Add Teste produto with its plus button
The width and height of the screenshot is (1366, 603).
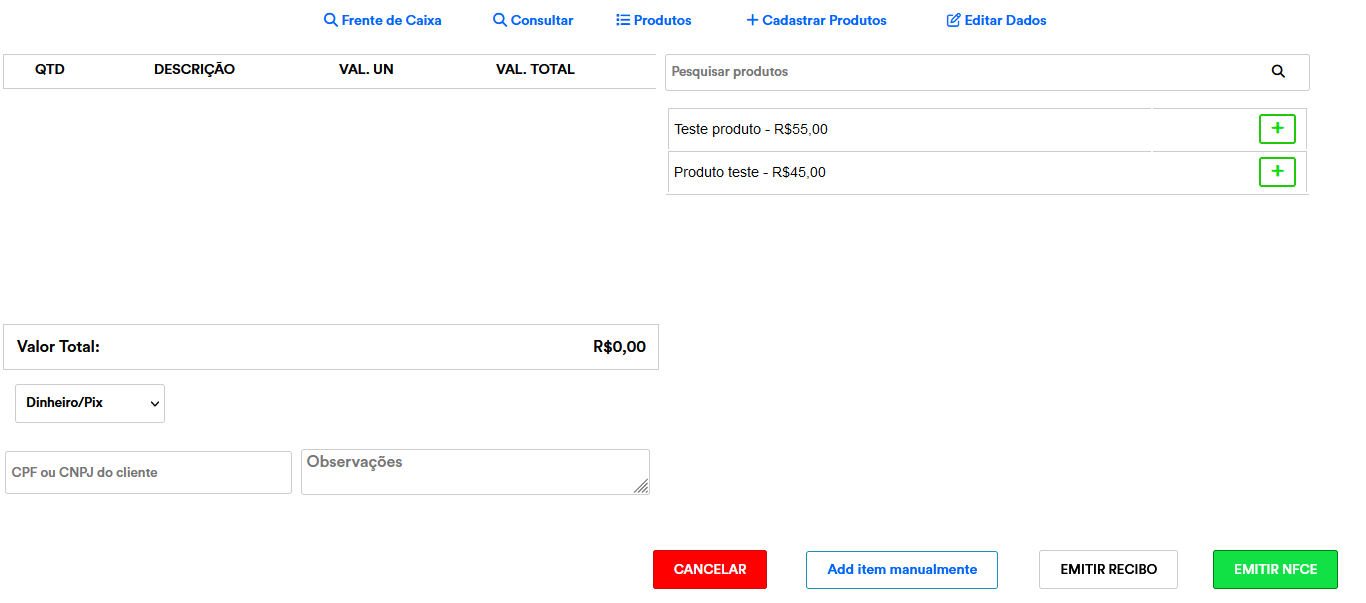(1276, 129)
